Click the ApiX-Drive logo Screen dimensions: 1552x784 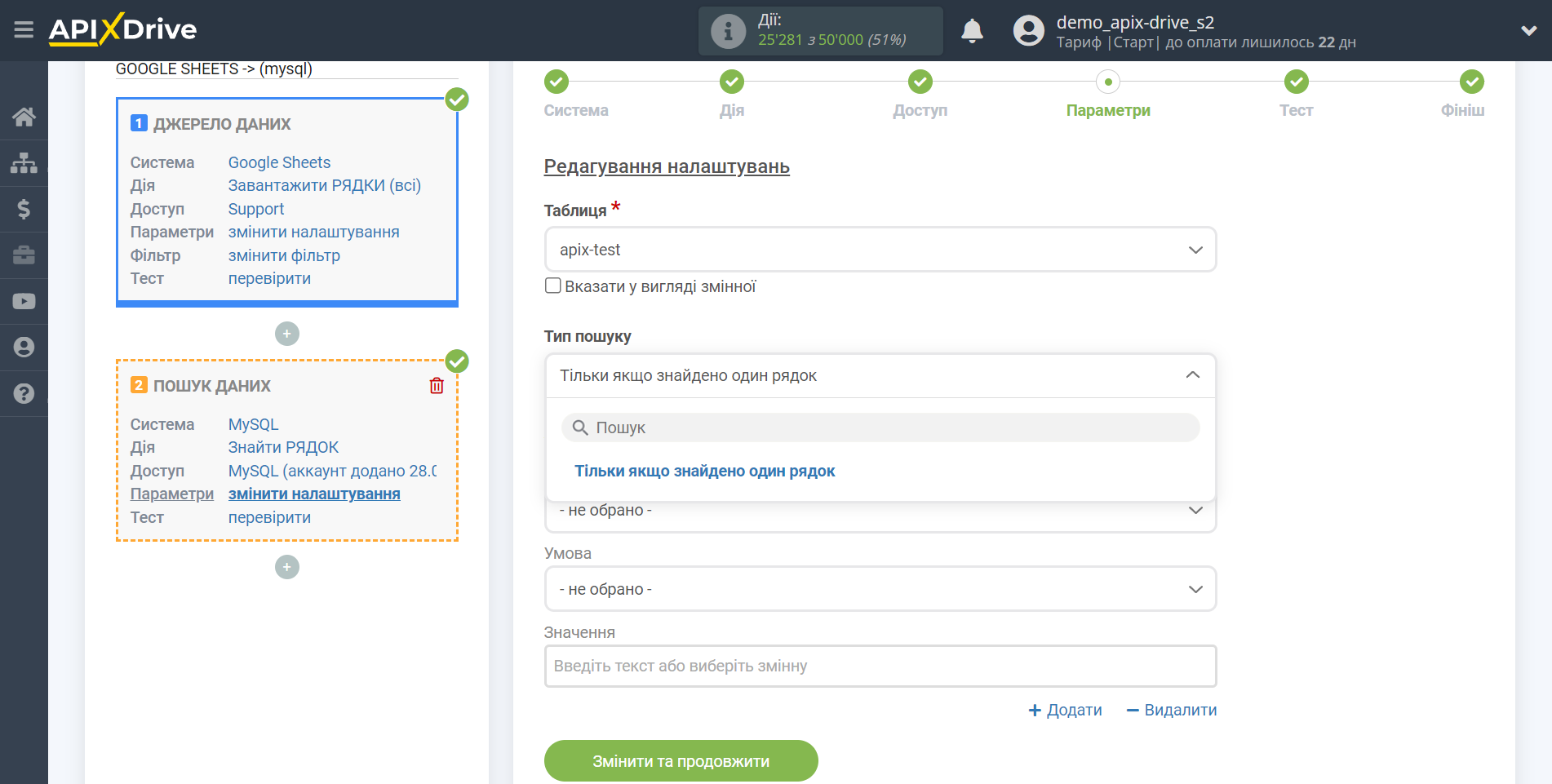(122, 29)
